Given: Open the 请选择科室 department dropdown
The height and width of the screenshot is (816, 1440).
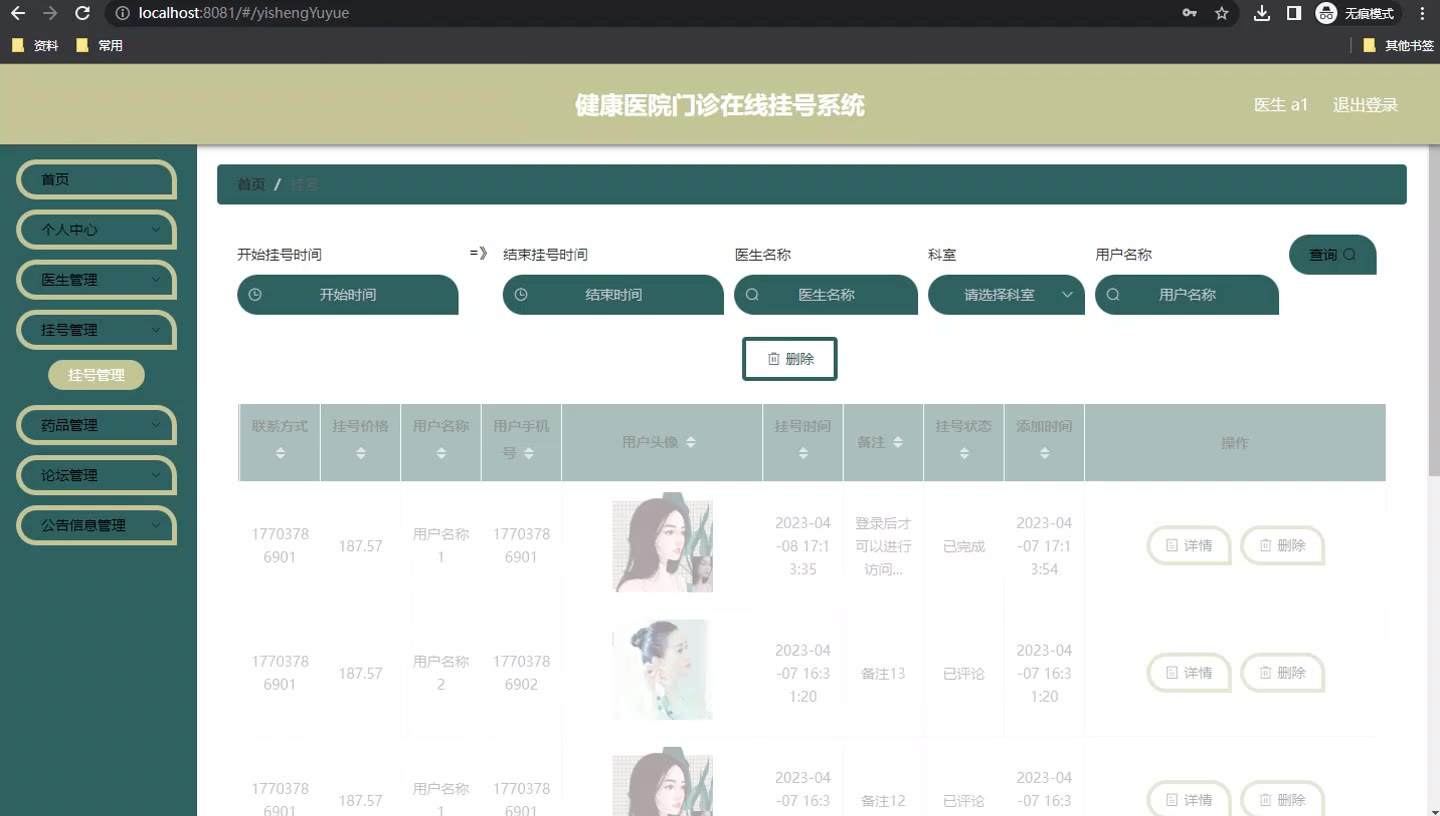Looking at the screenshot, I should pos(1006,295).
